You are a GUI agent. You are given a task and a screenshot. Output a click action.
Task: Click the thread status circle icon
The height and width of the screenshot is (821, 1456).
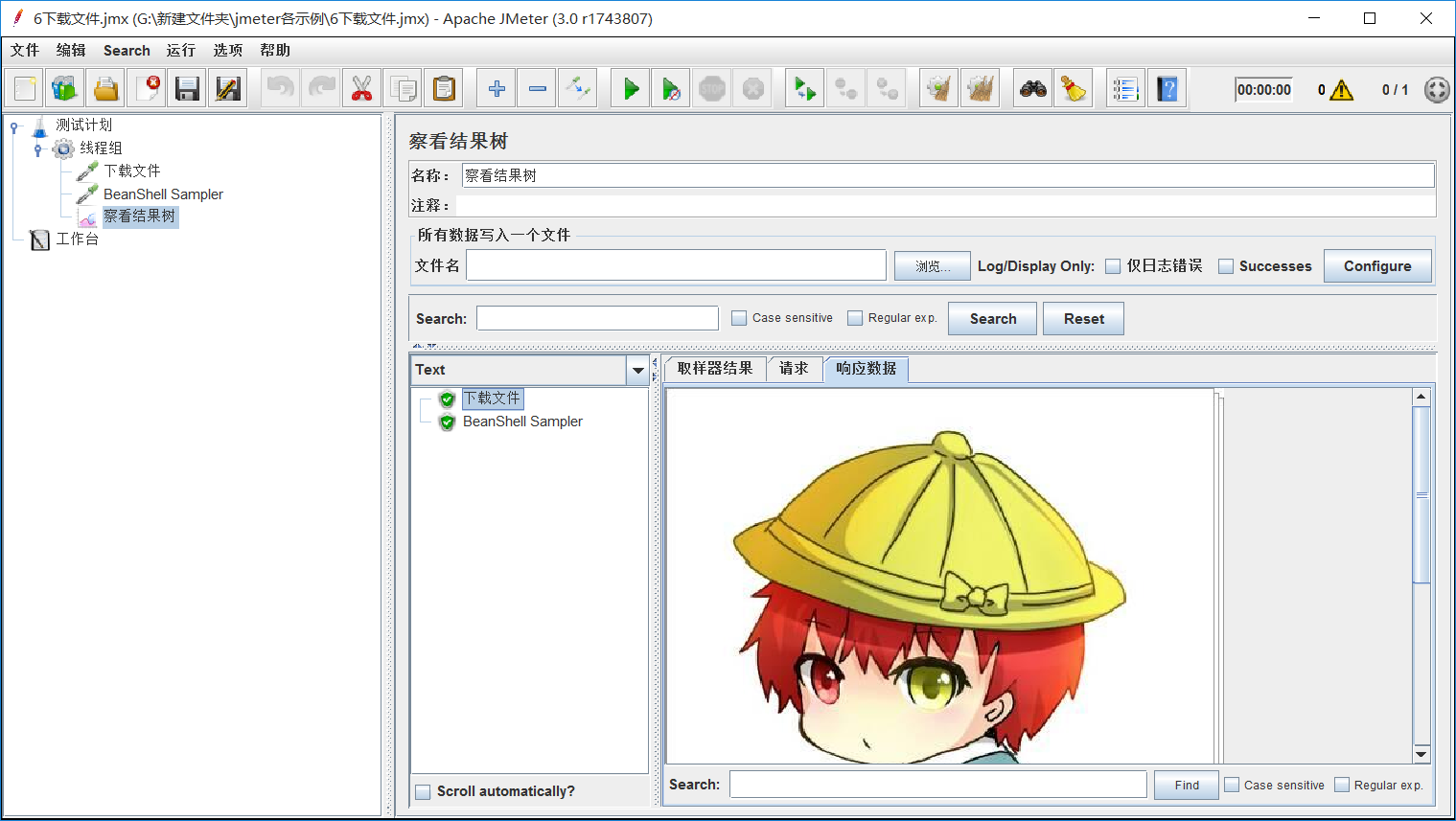pyautogui.click(x=1436, y=90)
